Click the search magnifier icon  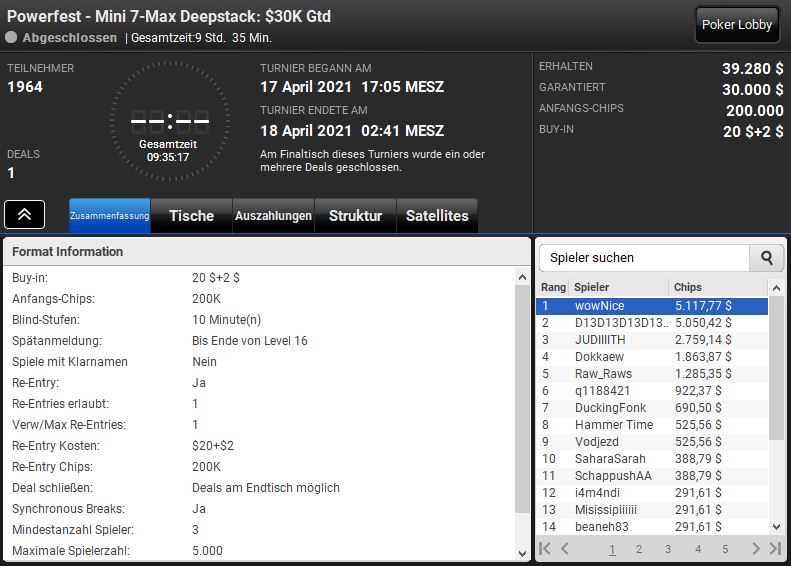click(766, 258)
